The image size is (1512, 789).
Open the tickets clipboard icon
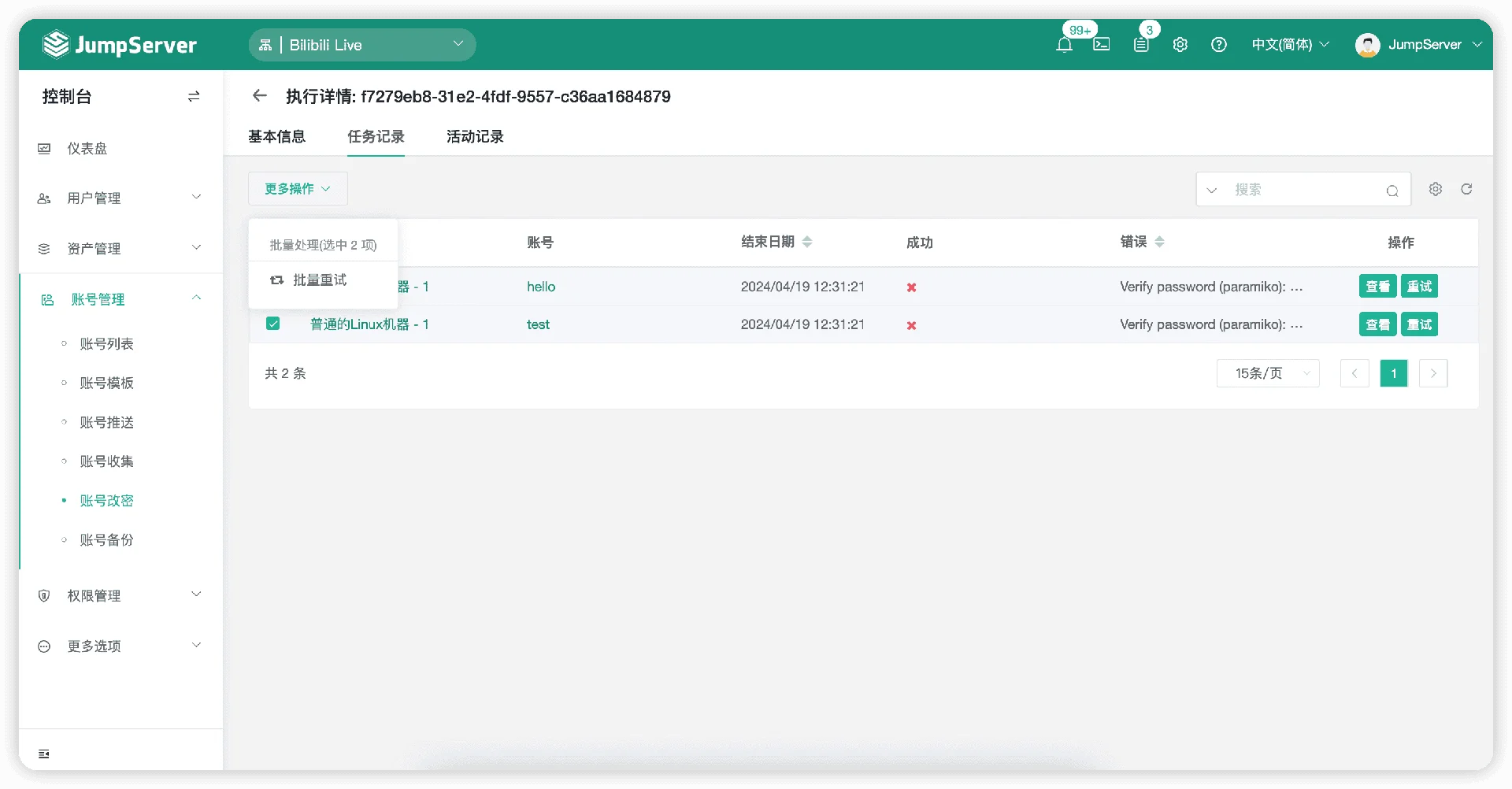point(1141,45)
